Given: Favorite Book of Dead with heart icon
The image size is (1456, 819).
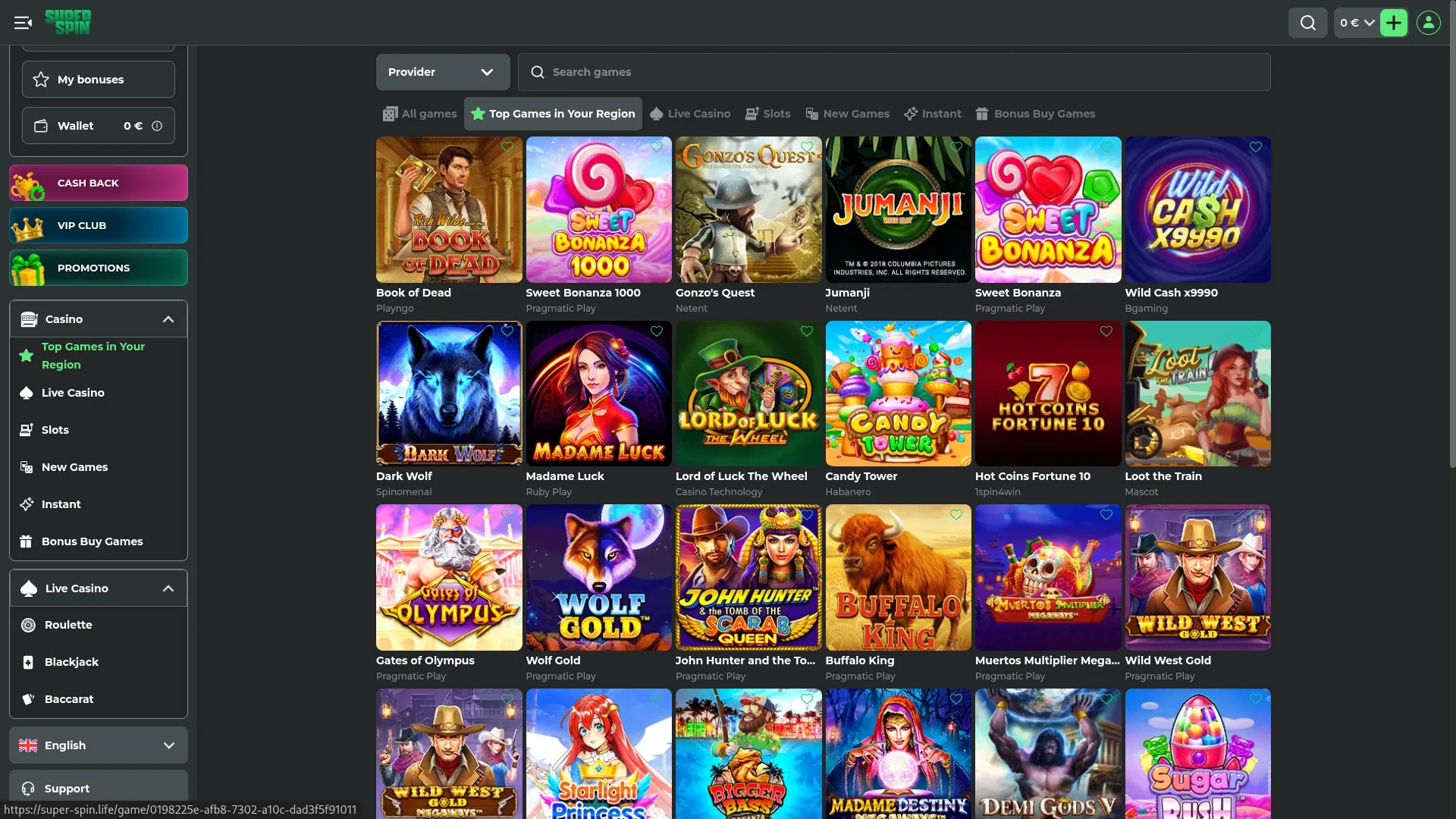Looking at the screenshot, I should point(507,147).
